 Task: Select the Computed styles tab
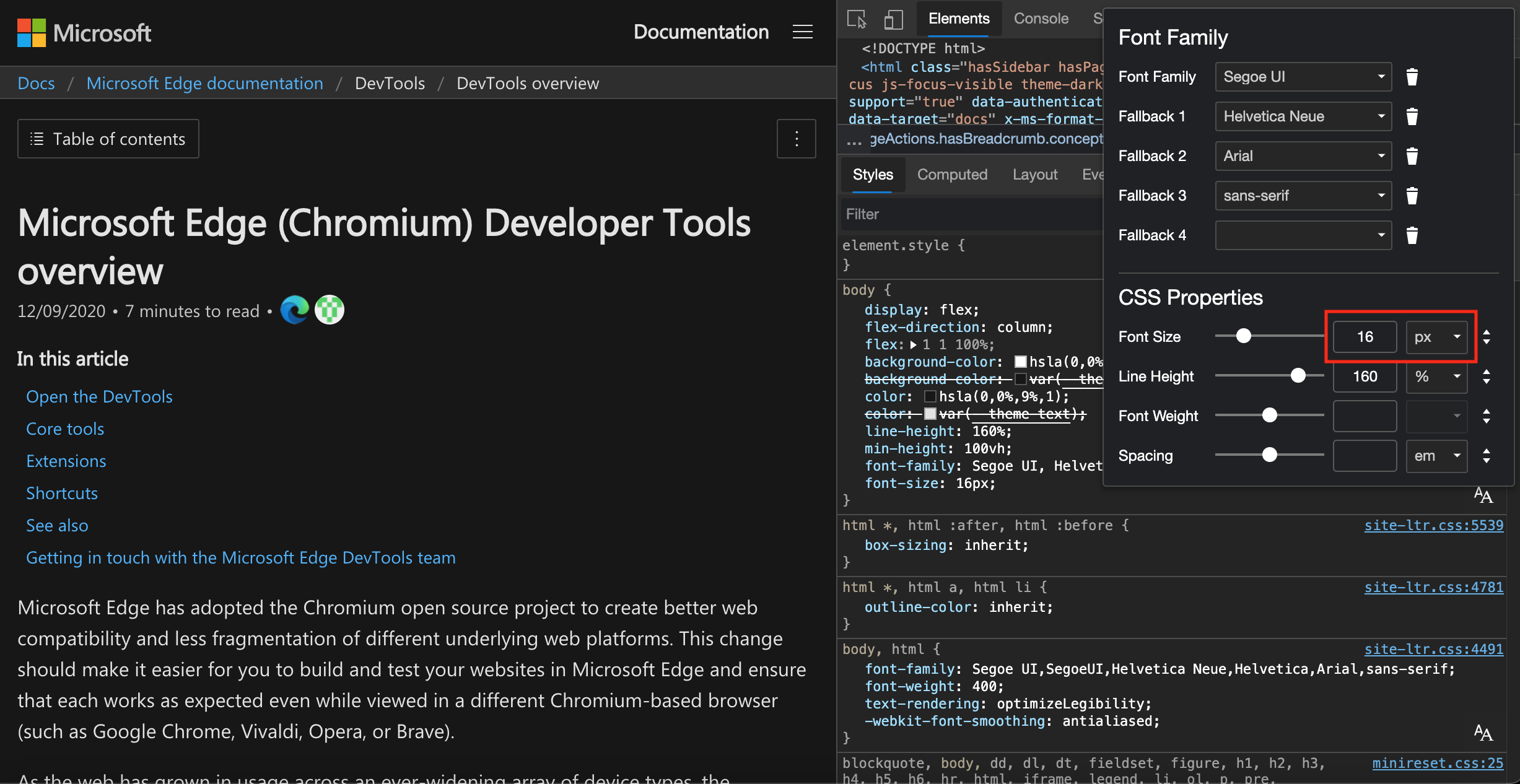[951, 174]
